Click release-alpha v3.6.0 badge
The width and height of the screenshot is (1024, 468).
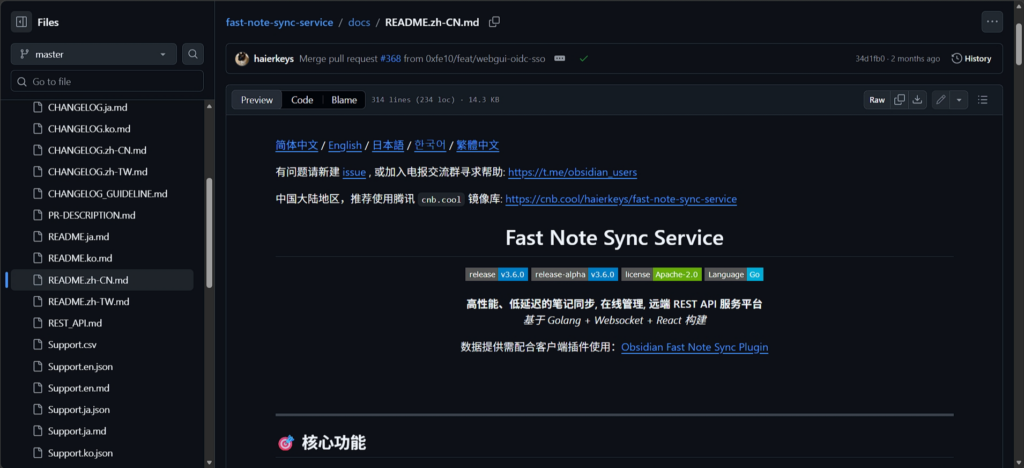pyautogui.click(x=575, y=275)
